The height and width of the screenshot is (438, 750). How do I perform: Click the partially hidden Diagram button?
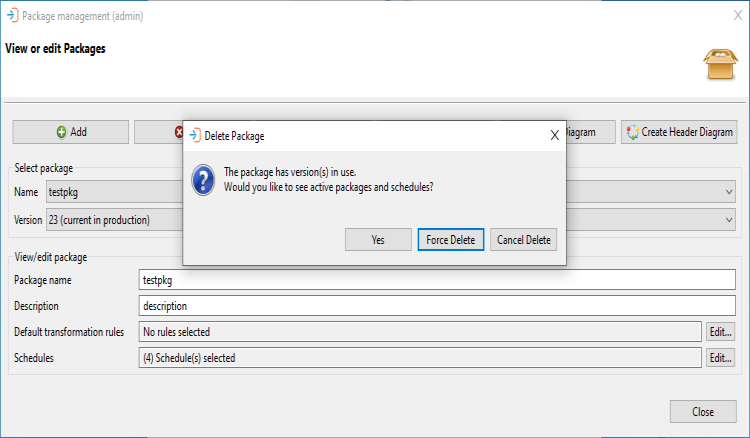coord(591,132)
